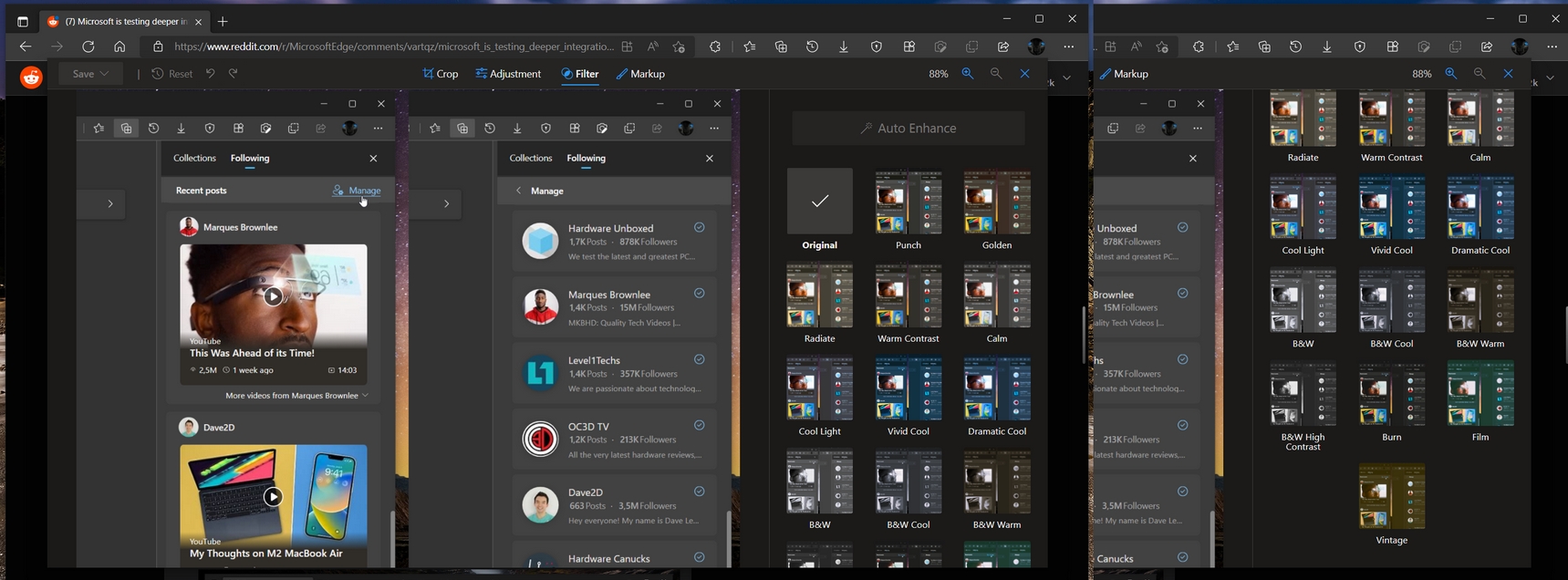
Task: Toggle Canucks follow check in right window
Action: [x=1183, y=557]
